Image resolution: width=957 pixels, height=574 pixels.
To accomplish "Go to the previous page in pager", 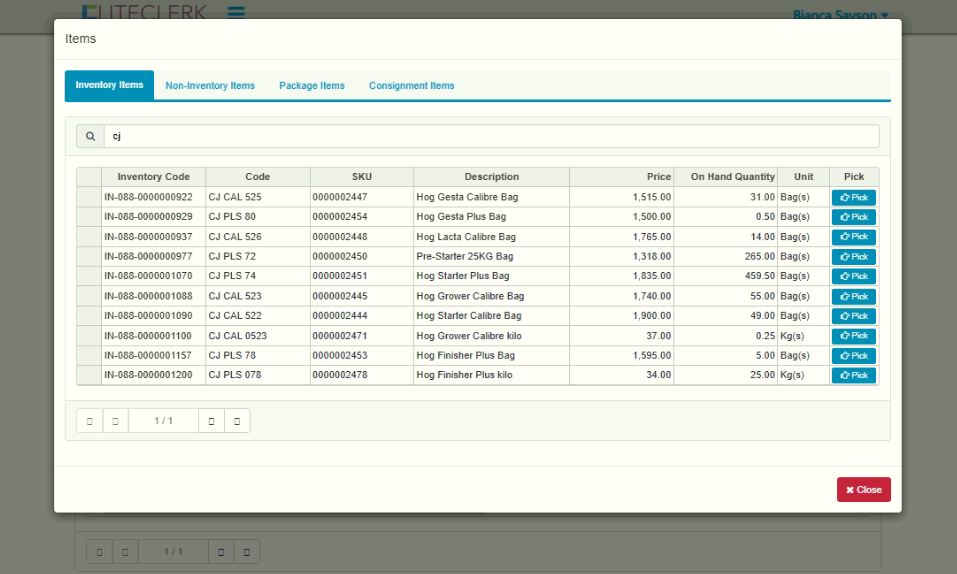I will click(x=116, y=421).
